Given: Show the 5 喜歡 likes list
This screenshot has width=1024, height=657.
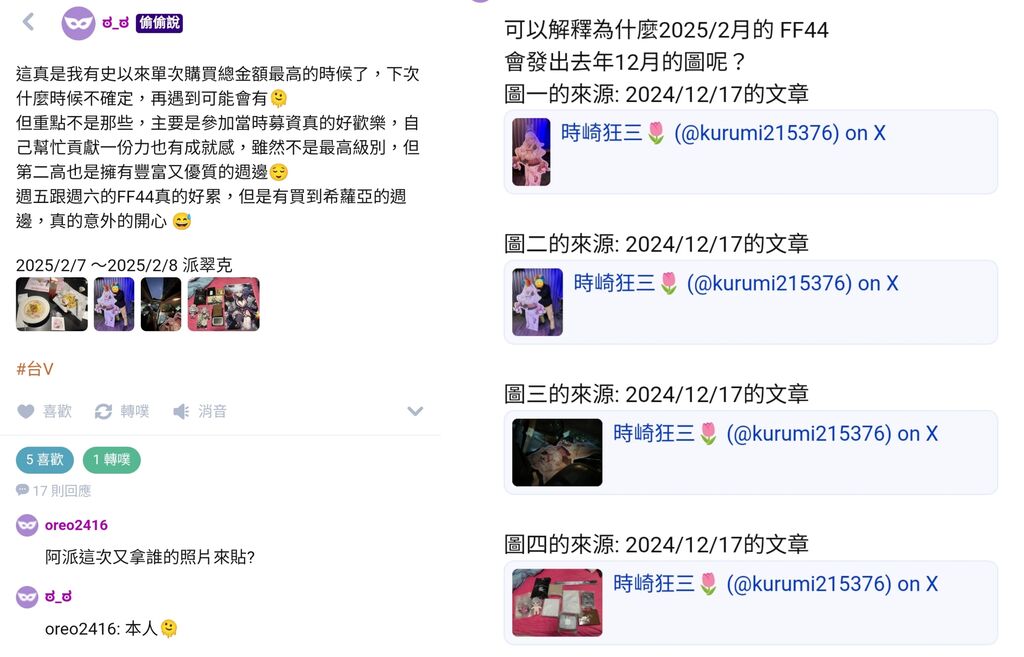Looking at the screenshot, I should click(44, 460).
